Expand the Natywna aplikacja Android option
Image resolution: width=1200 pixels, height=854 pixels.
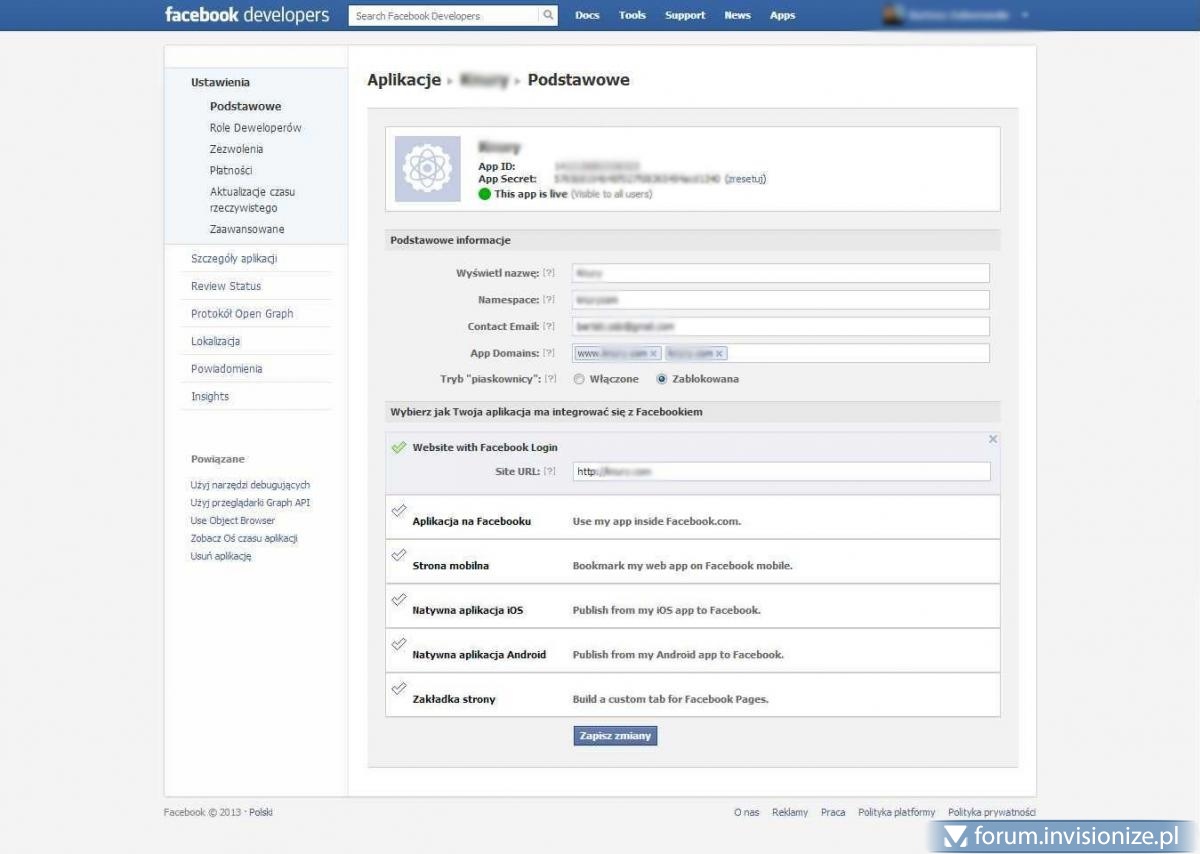(x=479, y=655)
